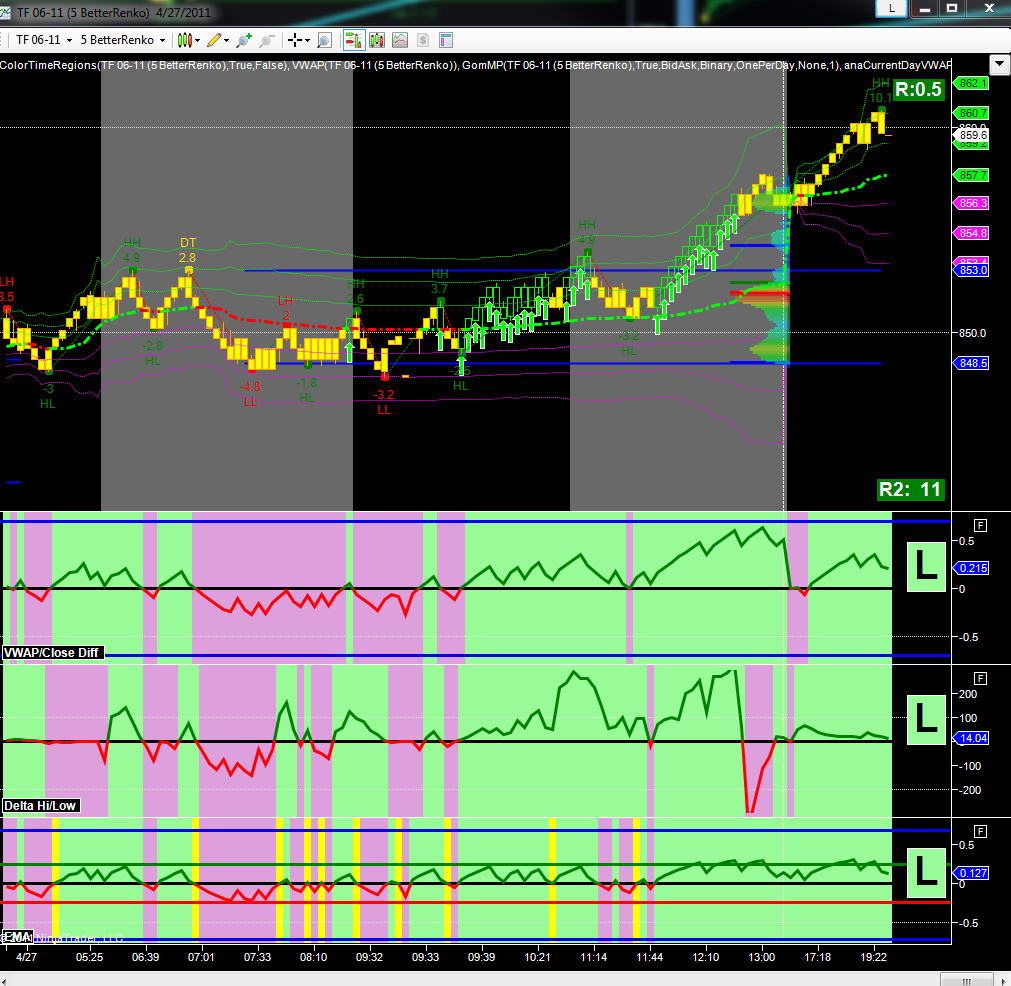Click the 860.7 green price marker

972,113
